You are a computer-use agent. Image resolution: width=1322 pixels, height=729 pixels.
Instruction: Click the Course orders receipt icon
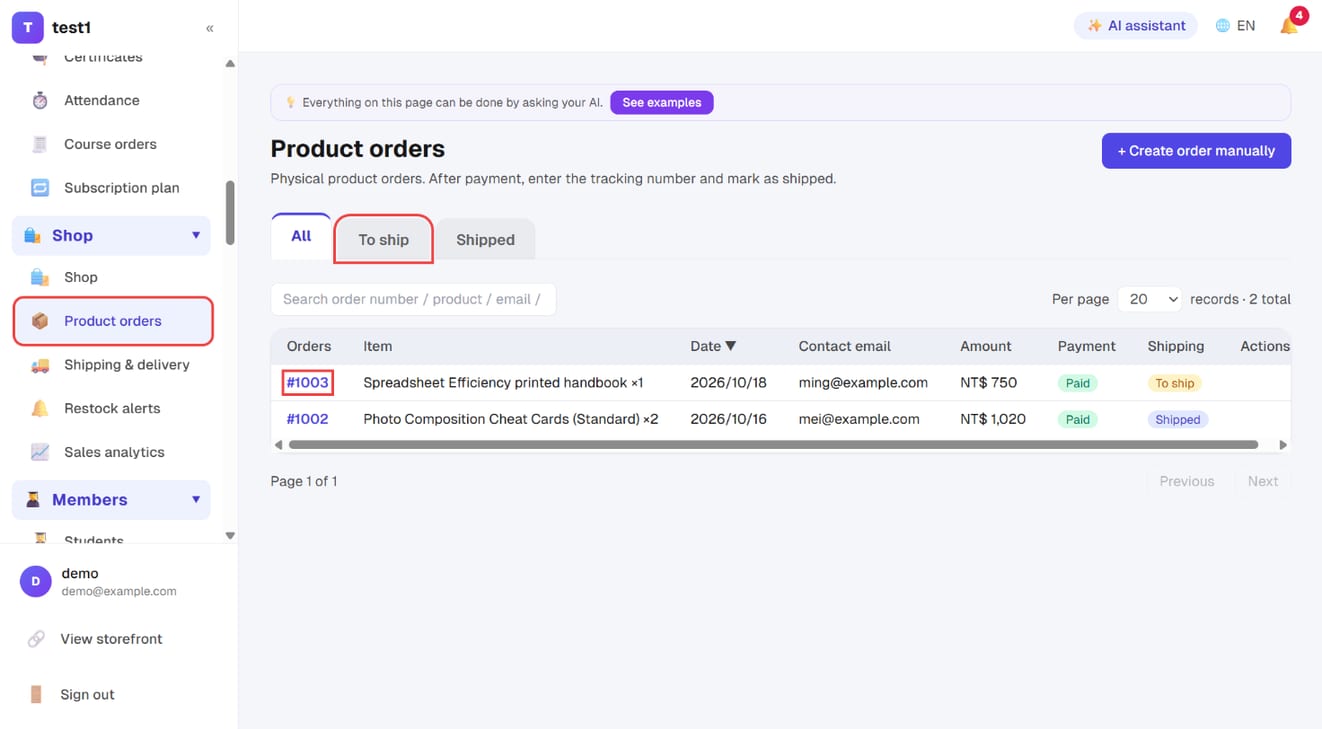click(x=40, y=144)
